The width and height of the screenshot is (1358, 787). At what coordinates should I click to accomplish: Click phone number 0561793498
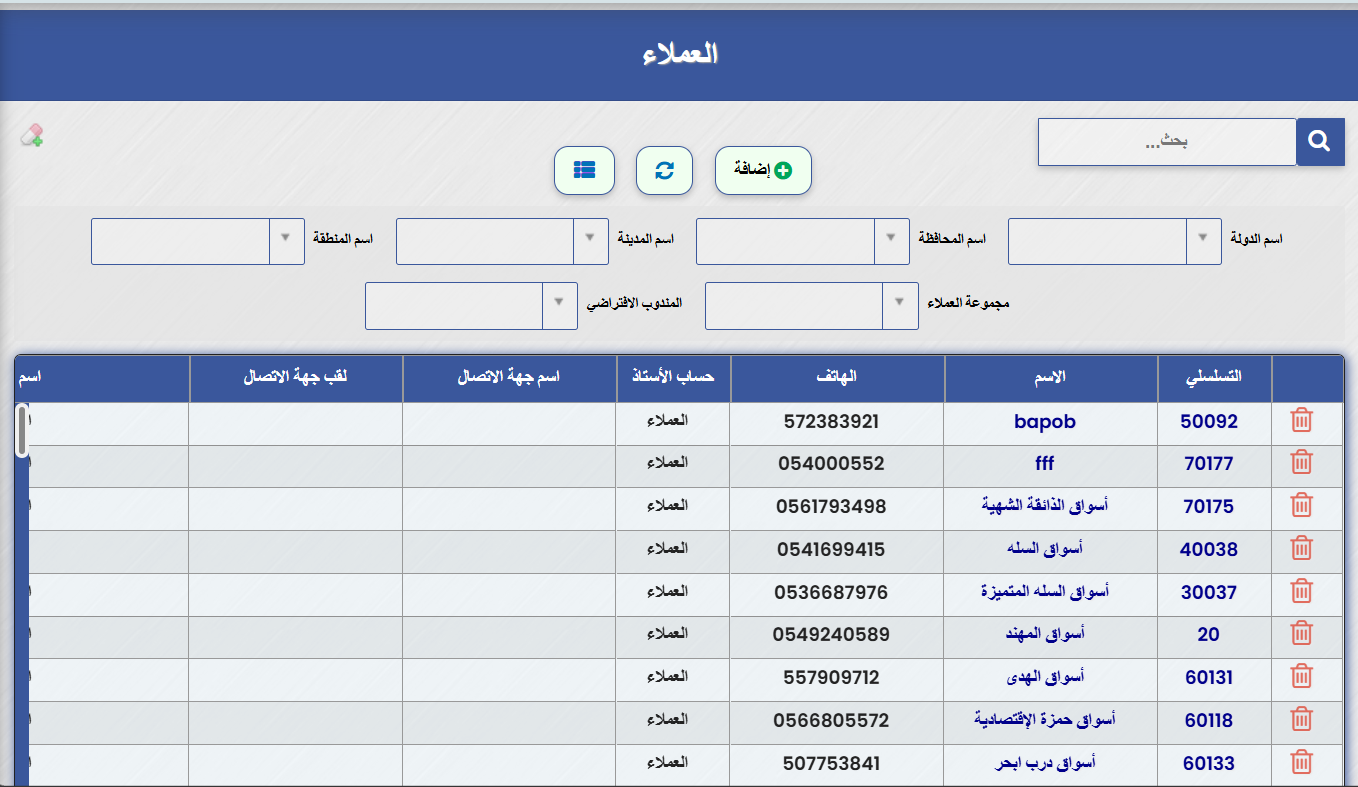[x=831, y=507]
